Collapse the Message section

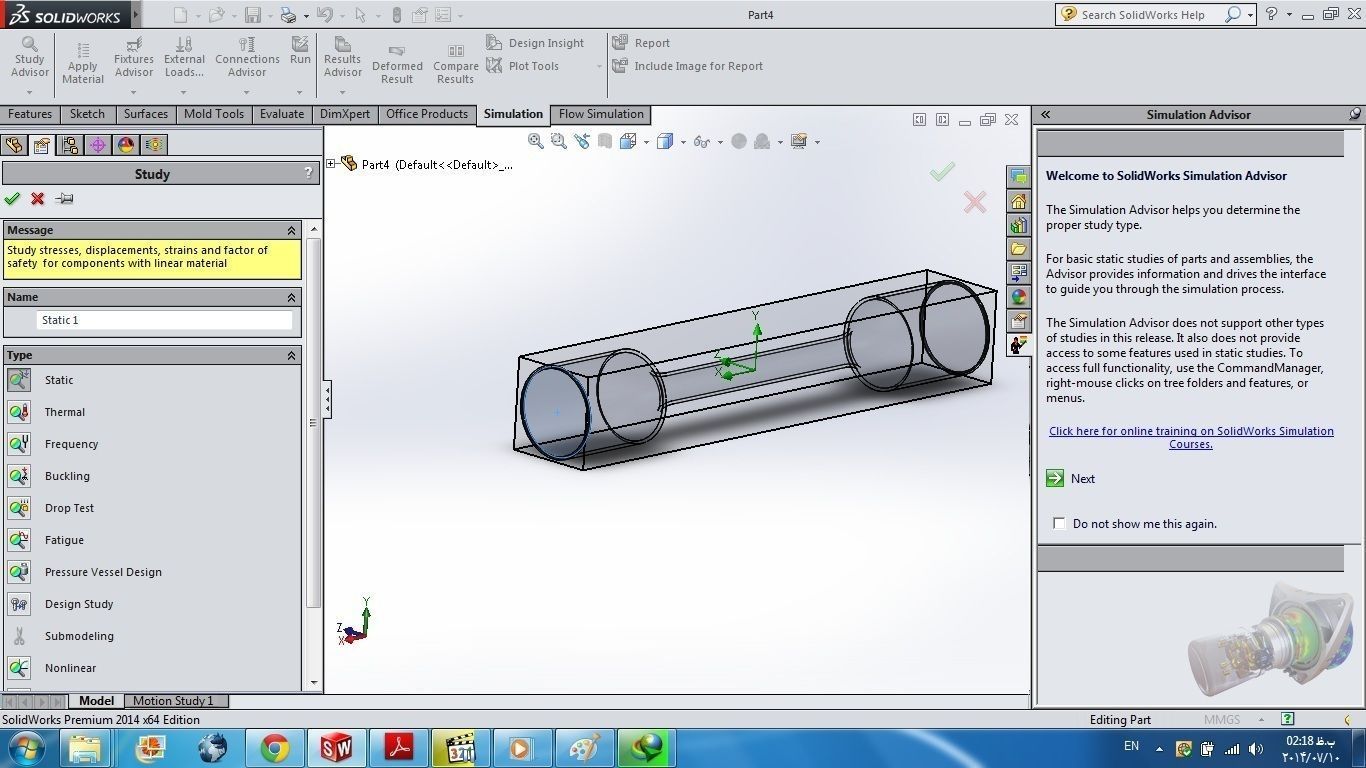pos(291,229)
